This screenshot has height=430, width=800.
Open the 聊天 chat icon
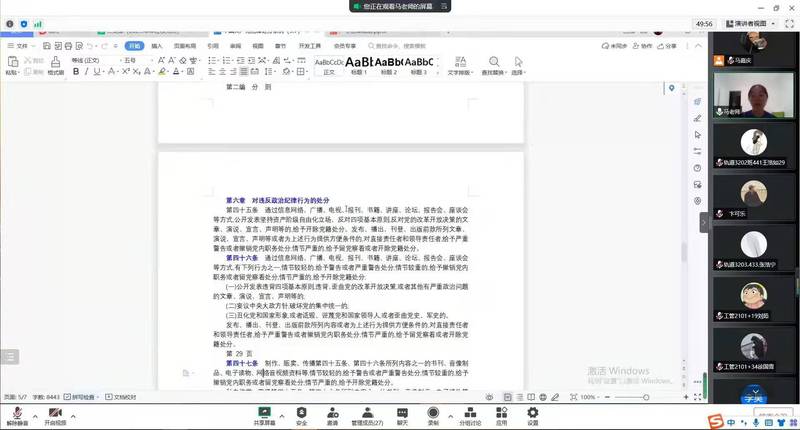point(402,411)
